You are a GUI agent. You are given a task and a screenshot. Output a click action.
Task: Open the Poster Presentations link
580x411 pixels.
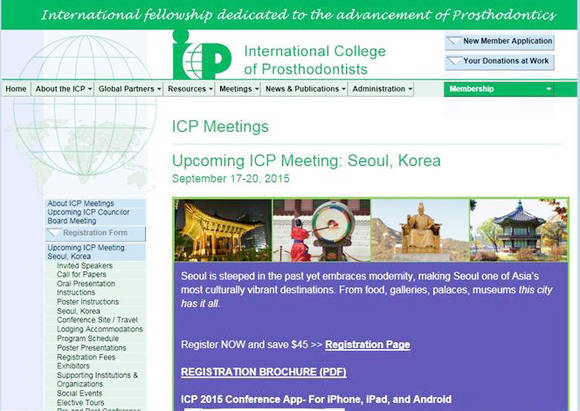click(x=91, y=348)
